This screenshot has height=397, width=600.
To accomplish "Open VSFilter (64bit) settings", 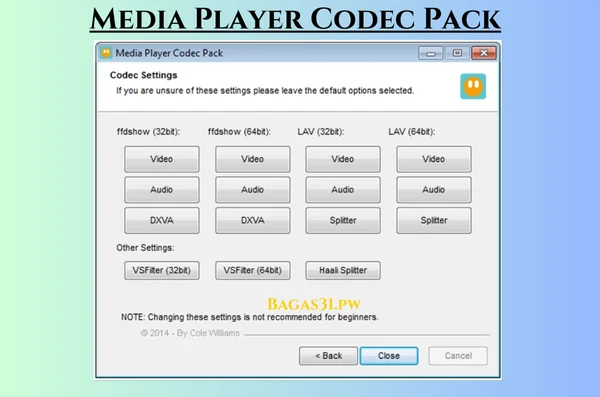I will tap(253, 270).
